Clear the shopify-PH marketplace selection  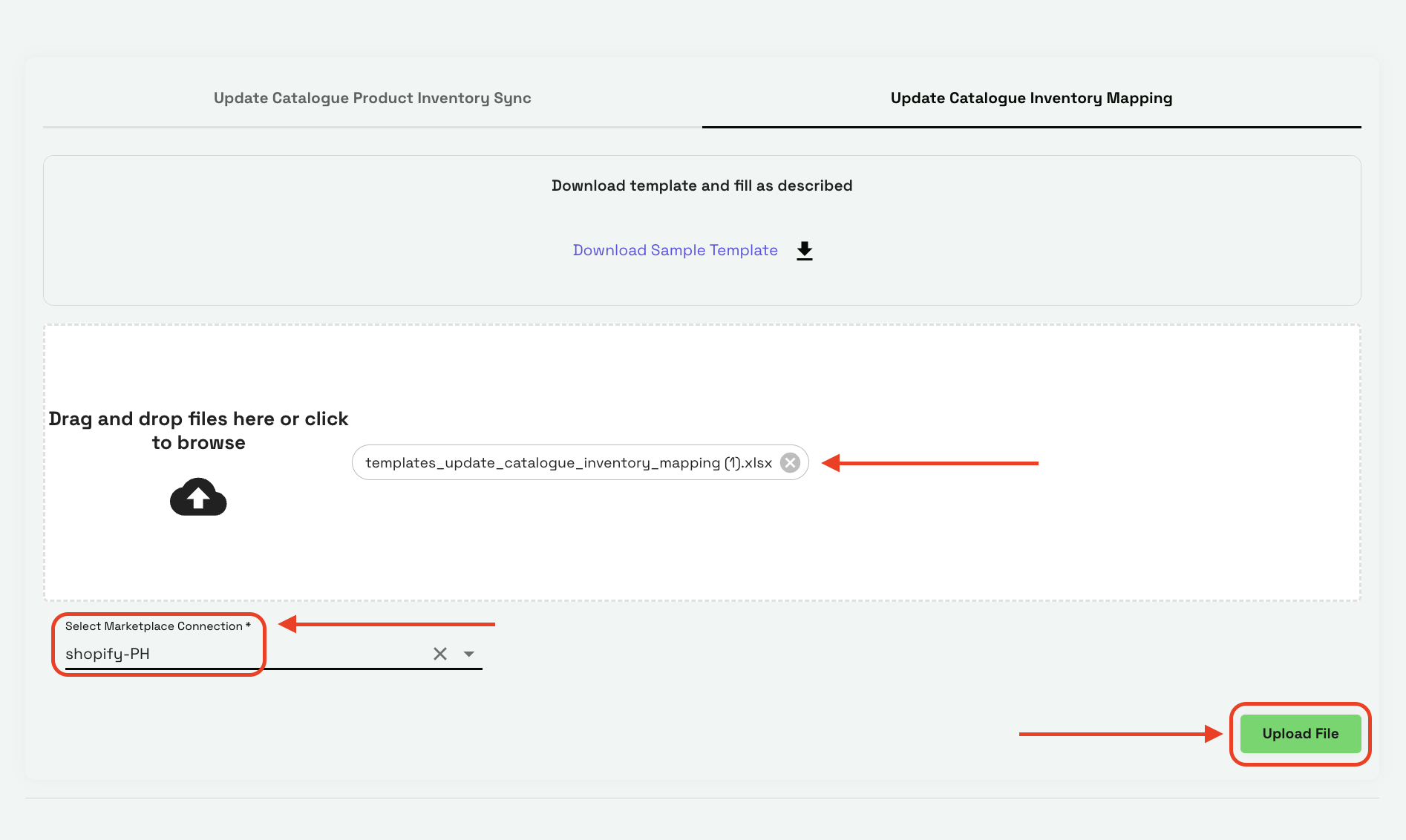tap(440, 654)
